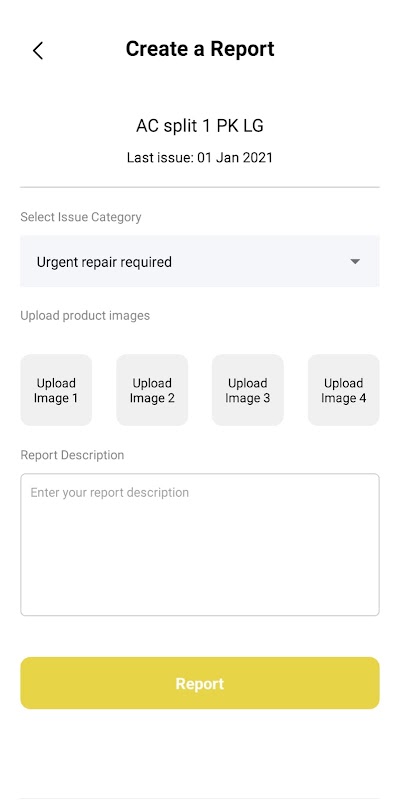Click the "Create a Report" header title
The image size is (400, 800).
[x=200, y=49]
